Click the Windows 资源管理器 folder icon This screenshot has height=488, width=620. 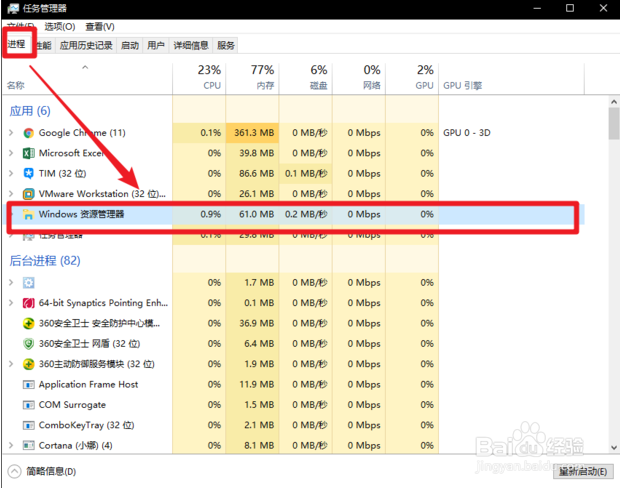(x=28, y=214)
